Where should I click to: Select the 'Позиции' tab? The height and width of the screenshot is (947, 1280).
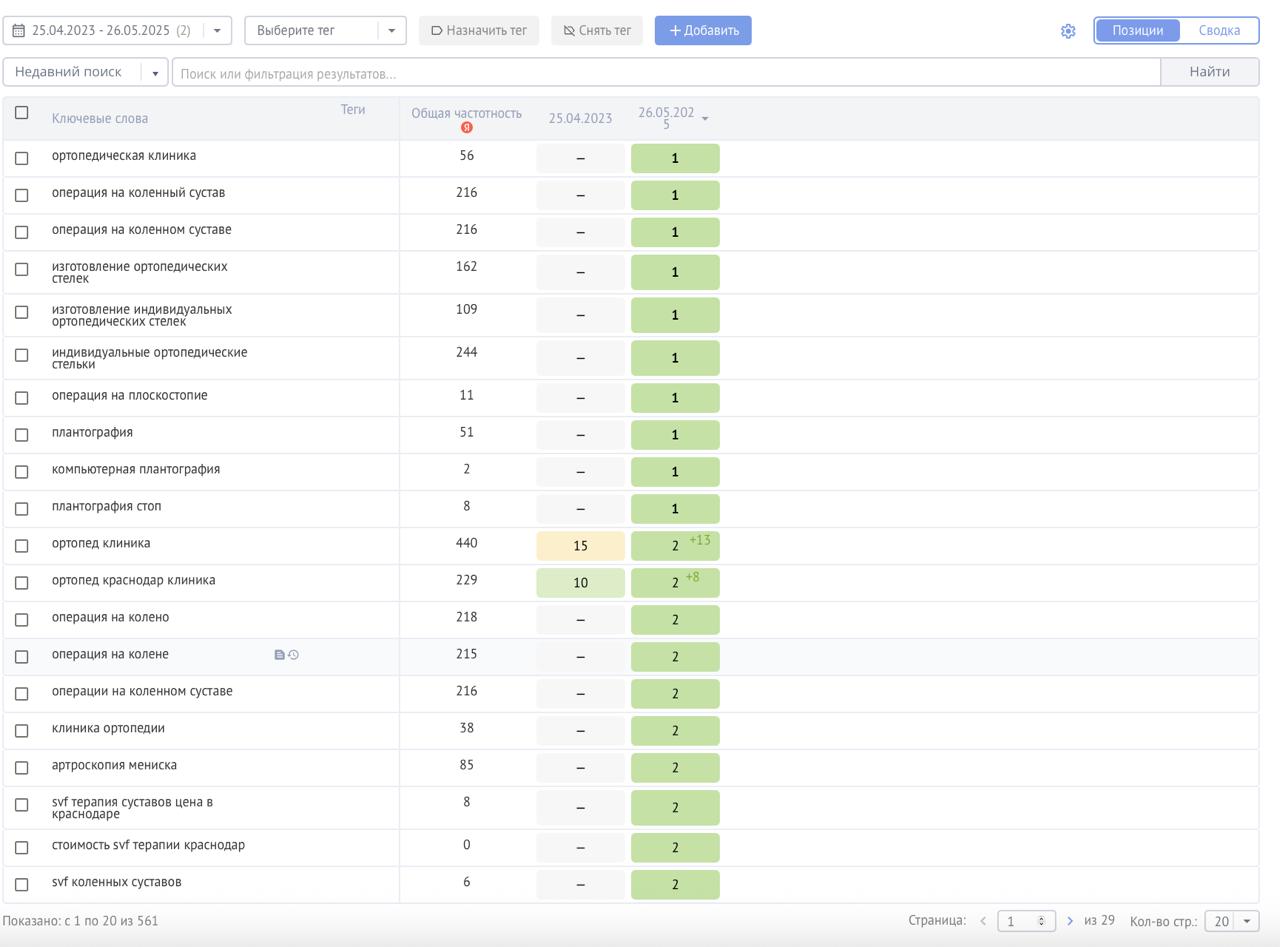(1137, 31)
